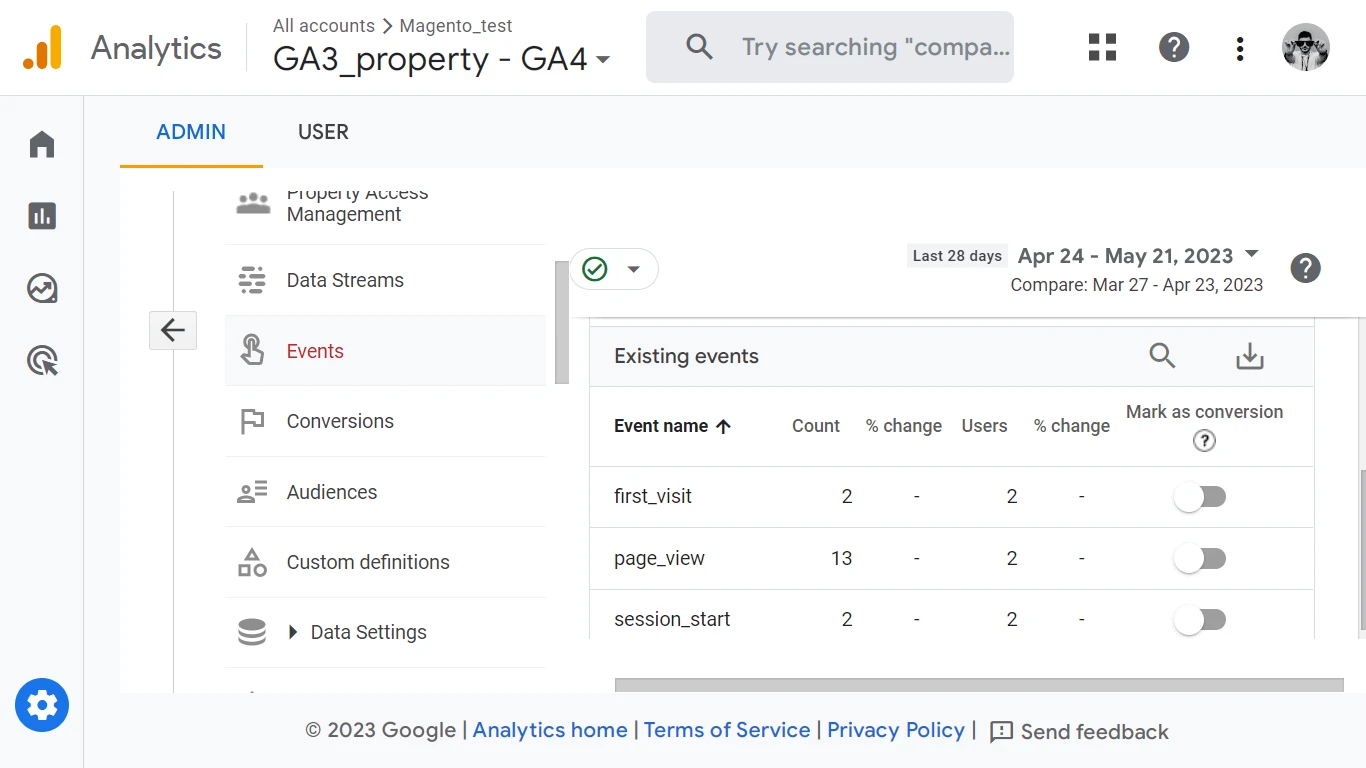Click the blue Admin gear icon

click(x=42, y=706)
